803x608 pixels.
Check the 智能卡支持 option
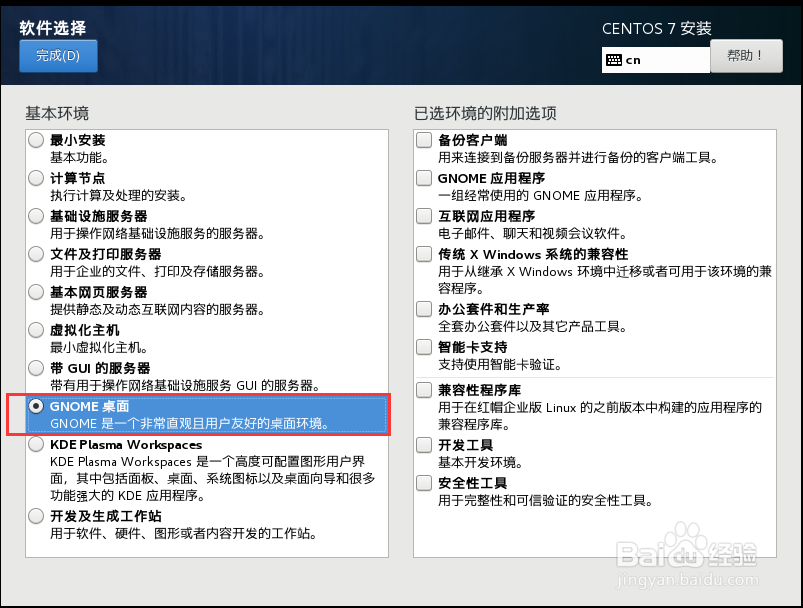pyautogui.click(x=423, y=347)
